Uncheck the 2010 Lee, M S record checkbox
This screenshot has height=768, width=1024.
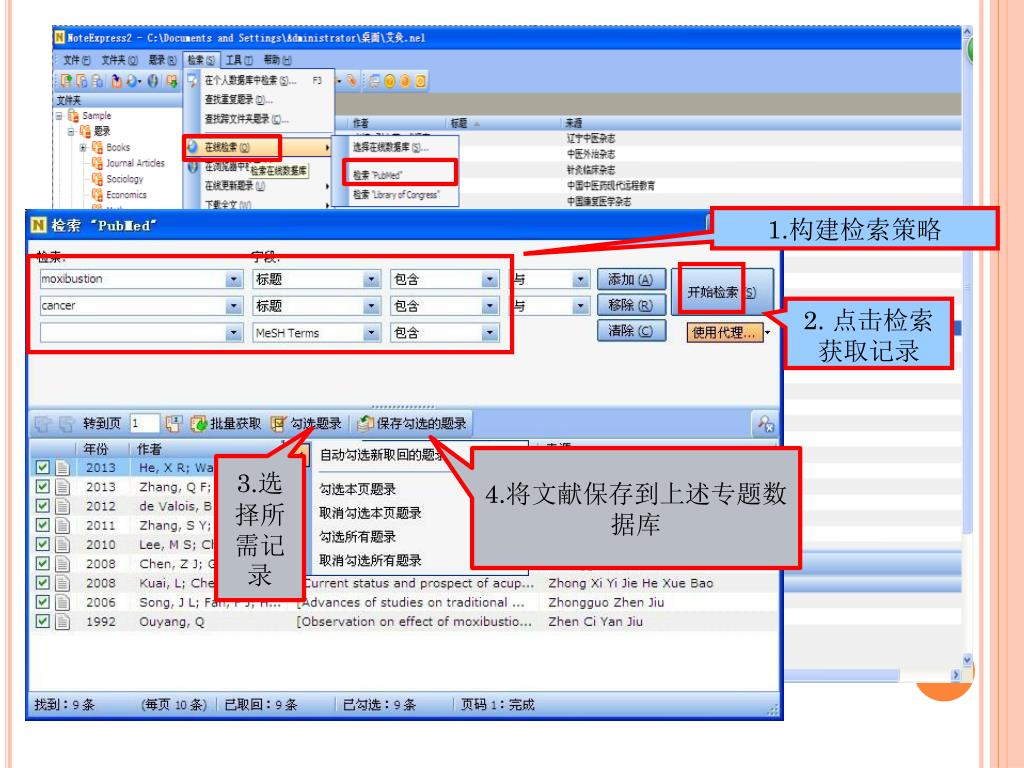click(x=42, y=544)
